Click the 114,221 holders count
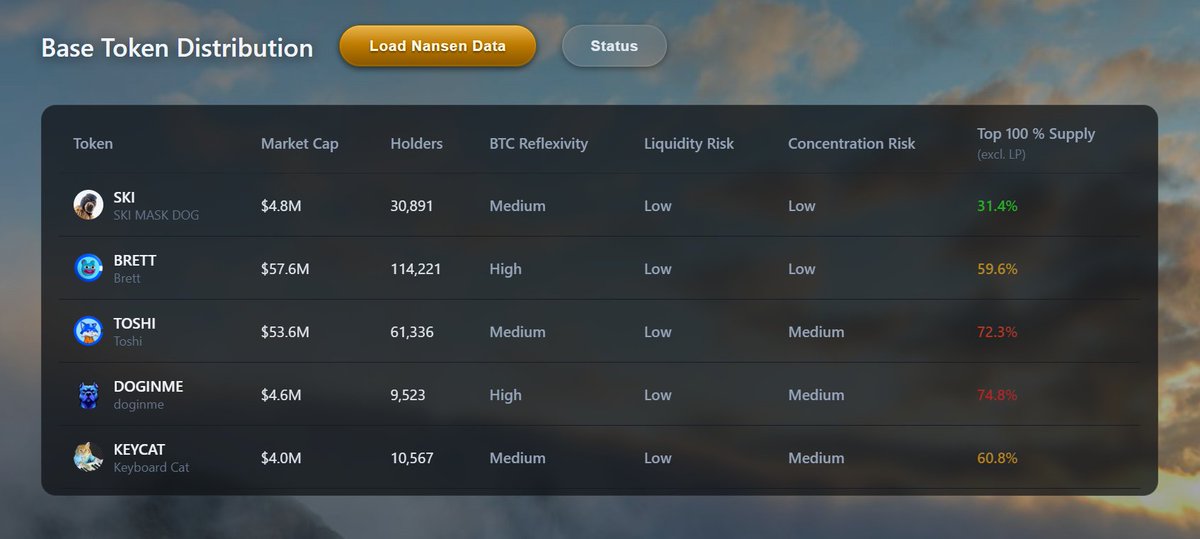1200x539 pixels. click(x=416, y=269)
